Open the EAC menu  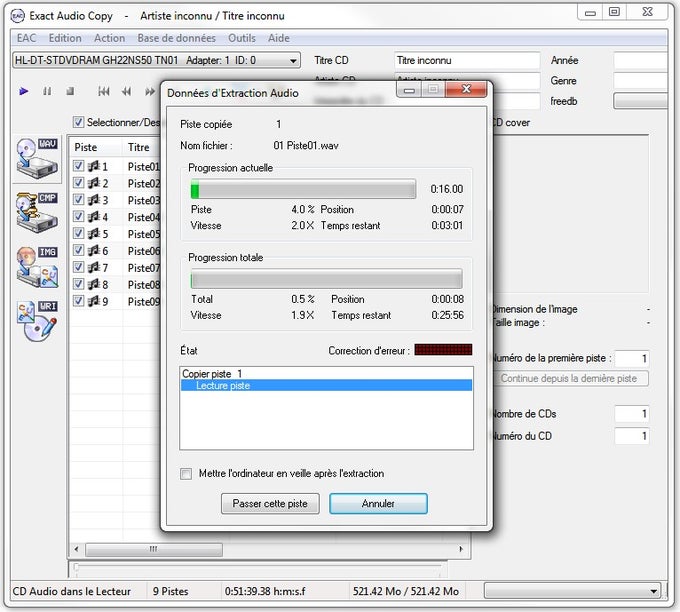(x=26, y=38)
